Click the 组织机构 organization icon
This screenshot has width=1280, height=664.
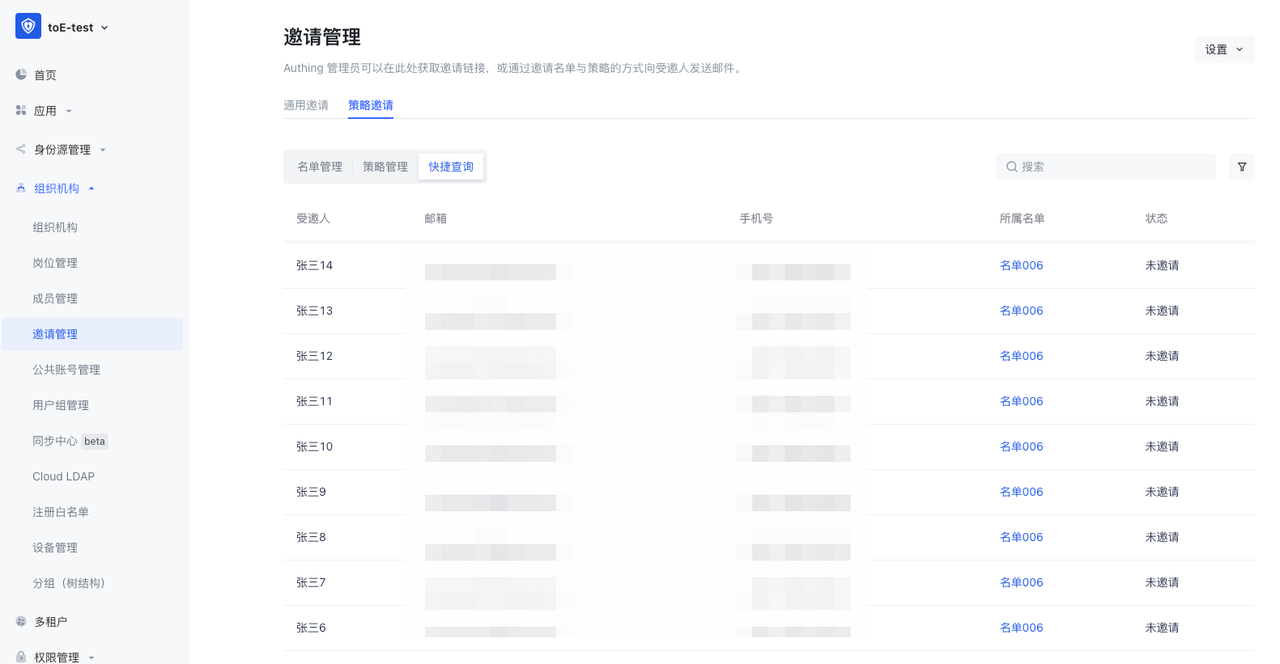(21, 188)
